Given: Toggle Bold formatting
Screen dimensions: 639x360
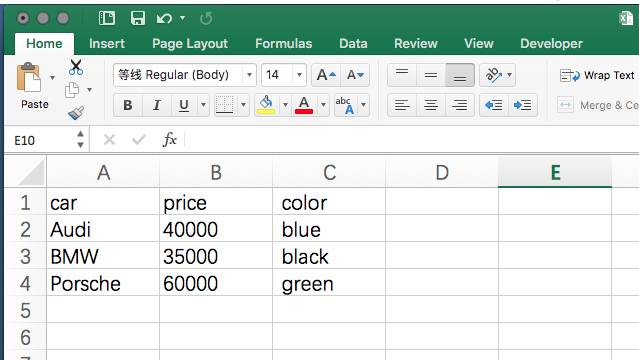Looking at the screenshot, I should click(128, 106).
